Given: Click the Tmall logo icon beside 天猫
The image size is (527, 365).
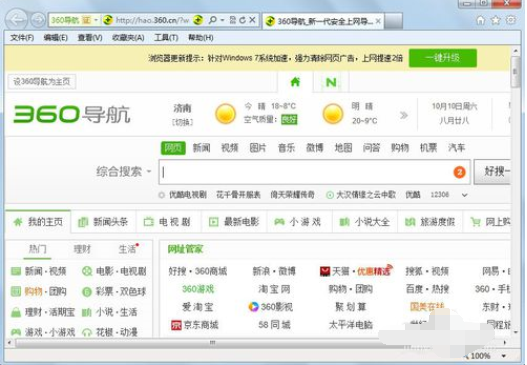Looking at the screenshot, I should click(x=325, y=271).
